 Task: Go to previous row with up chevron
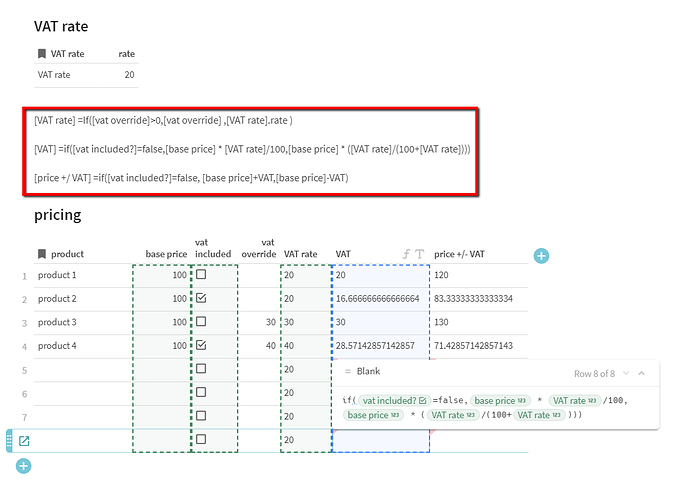642,373
